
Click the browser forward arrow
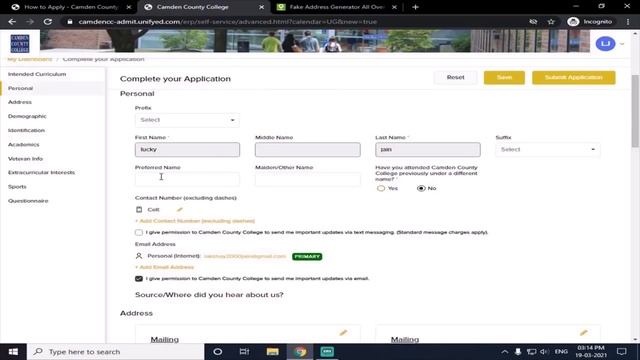click(30, 22)
